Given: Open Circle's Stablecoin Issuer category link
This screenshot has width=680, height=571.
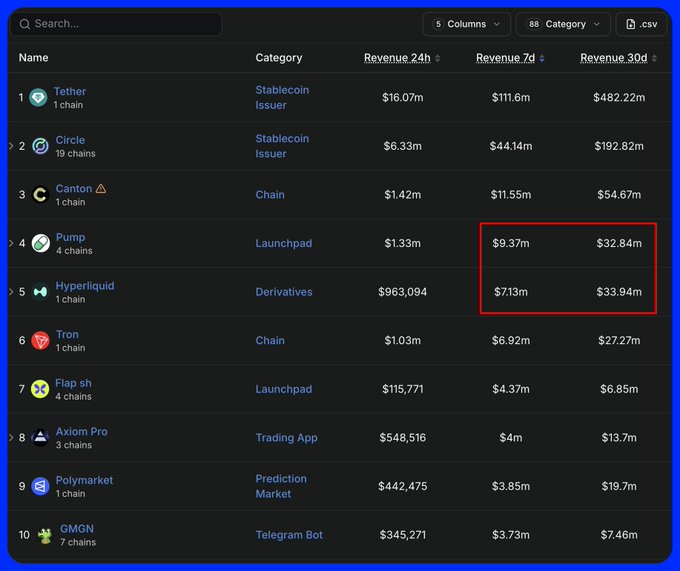Looking at the screenshot, I should pyautogui.click(x=282, y=146).
